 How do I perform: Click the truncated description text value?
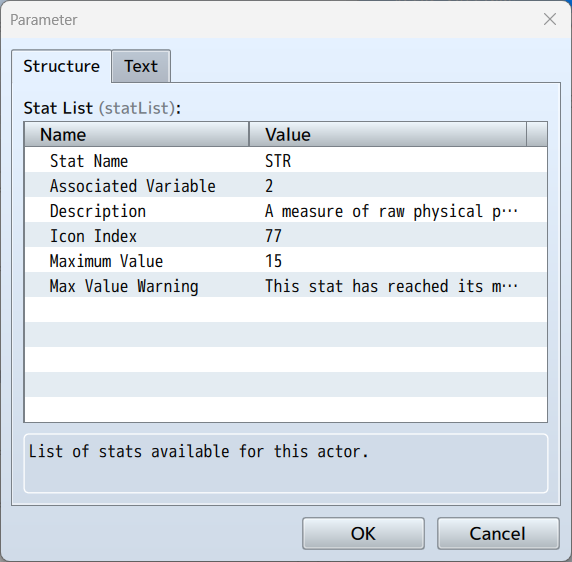click(x=391, y=211)
